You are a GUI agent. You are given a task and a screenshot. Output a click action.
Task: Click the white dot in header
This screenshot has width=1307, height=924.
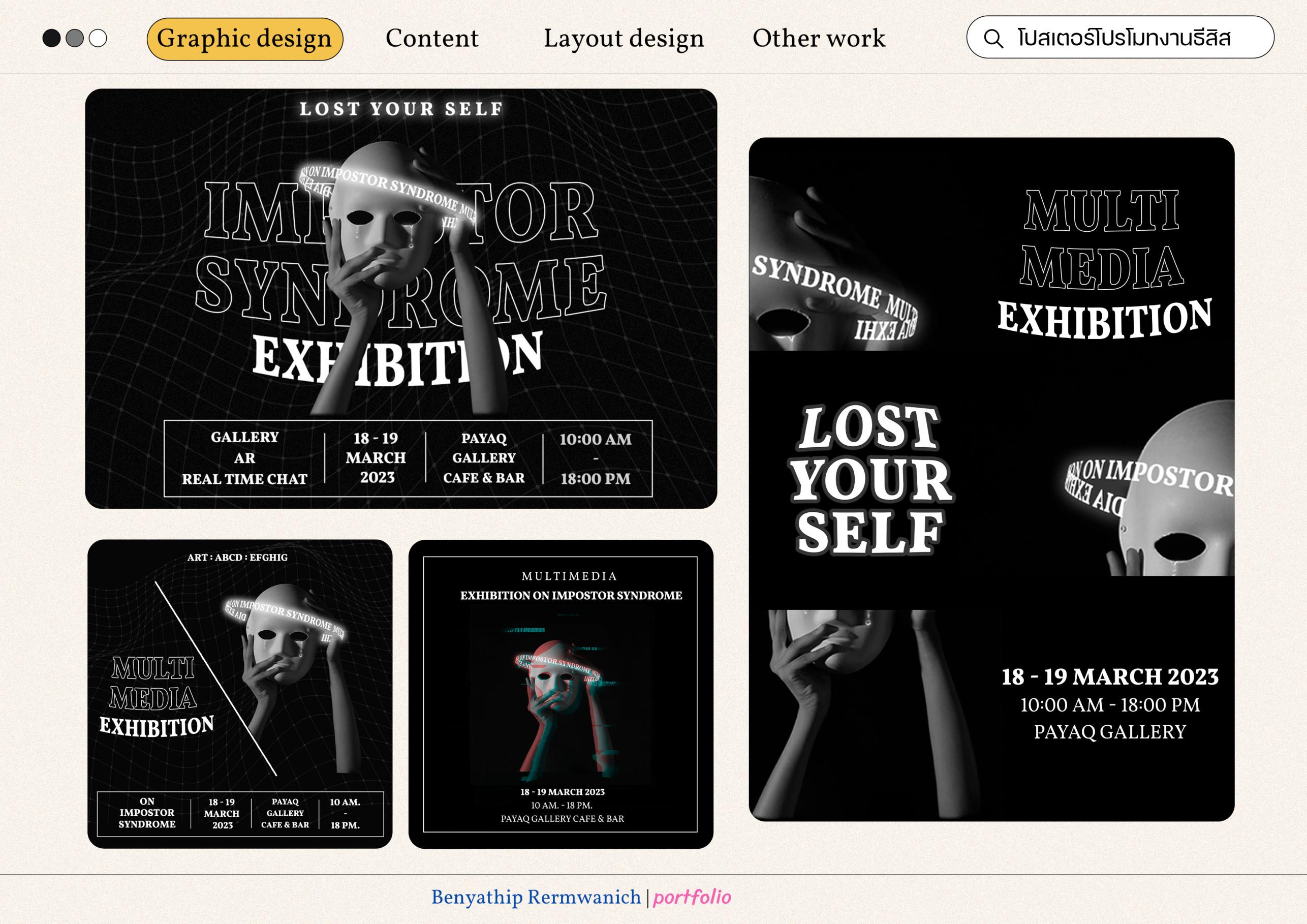coord(98,38)
